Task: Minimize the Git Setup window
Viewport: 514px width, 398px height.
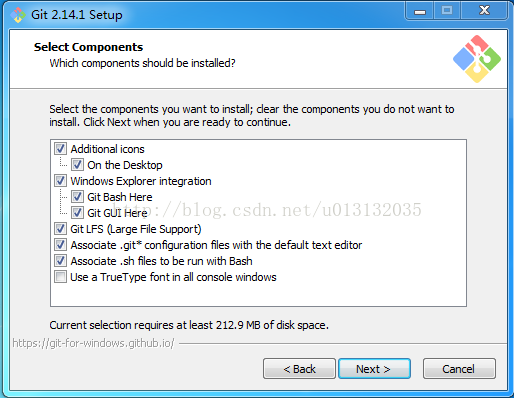Action: (420, 11)
